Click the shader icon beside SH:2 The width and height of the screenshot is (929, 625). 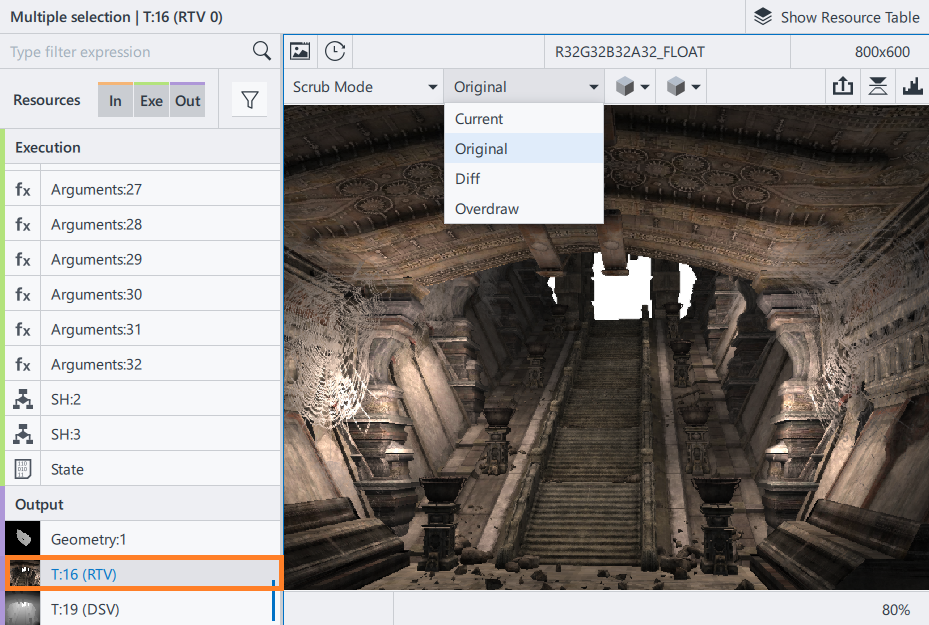(x=23, y=399)
